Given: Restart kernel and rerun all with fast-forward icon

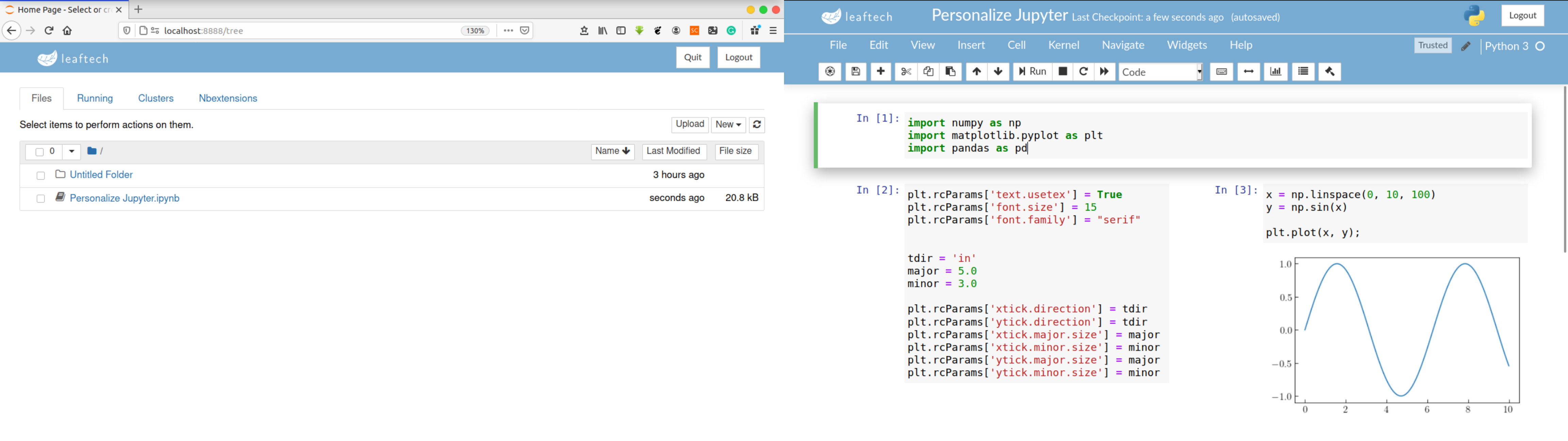Looking at the screenshot, I should pos(1104,72).
